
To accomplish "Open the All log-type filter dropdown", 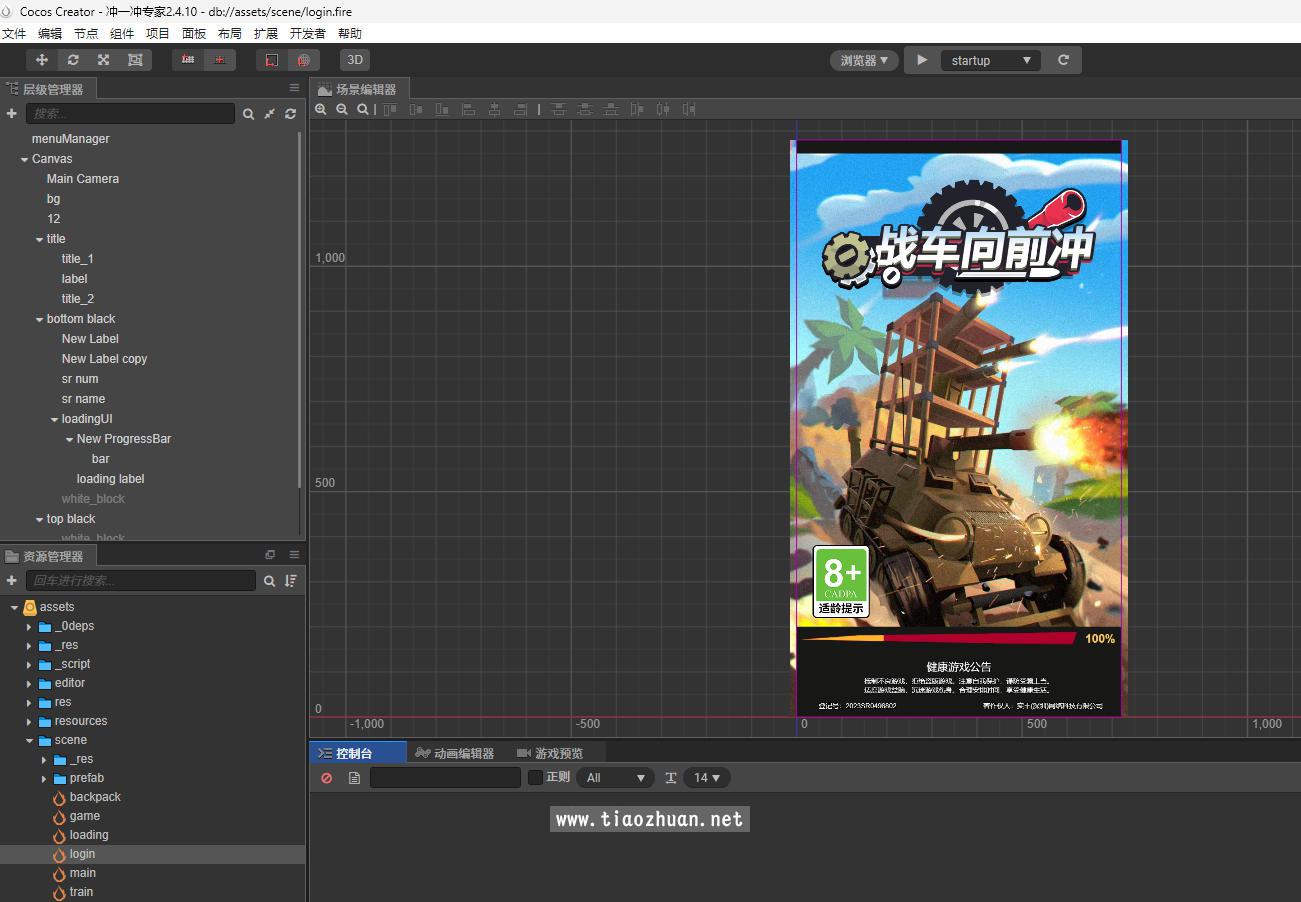I will tap(614, 778).
